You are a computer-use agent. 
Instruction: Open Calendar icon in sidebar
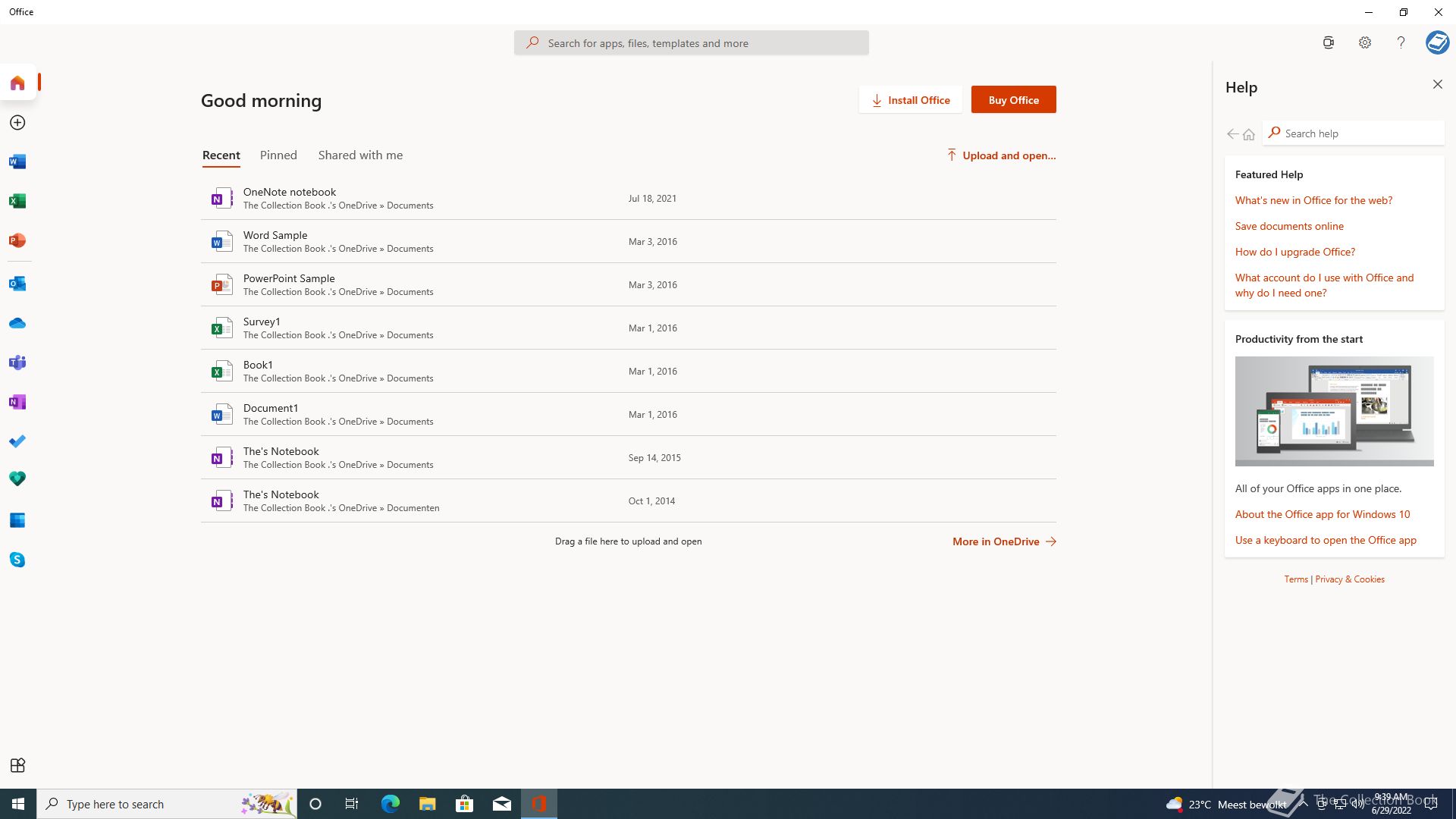(x=17, y=520)
